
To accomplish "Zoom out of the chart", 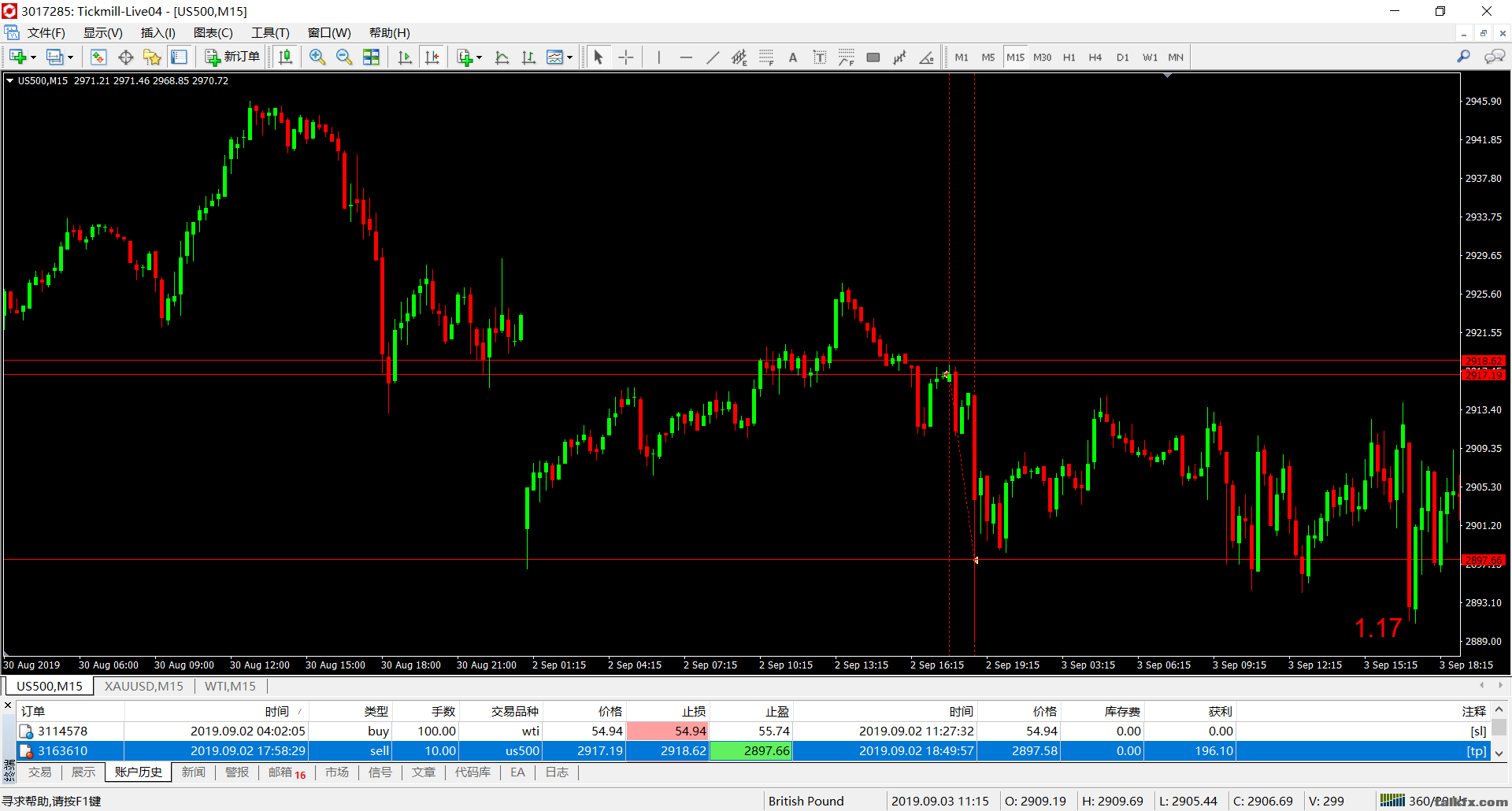I will coord(344,57).
